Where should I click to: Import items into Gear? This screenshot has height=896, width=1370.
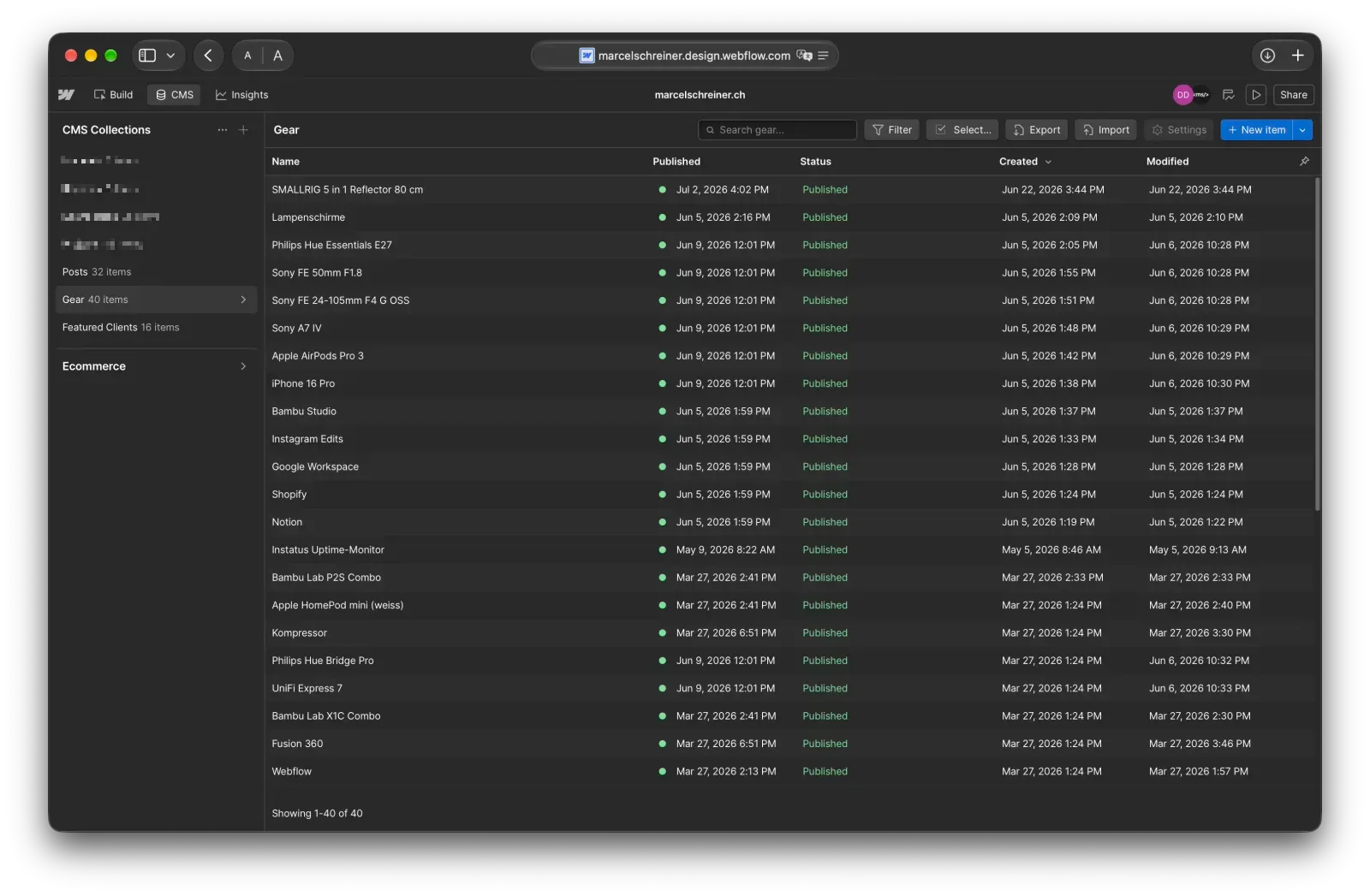point(1105,130)
